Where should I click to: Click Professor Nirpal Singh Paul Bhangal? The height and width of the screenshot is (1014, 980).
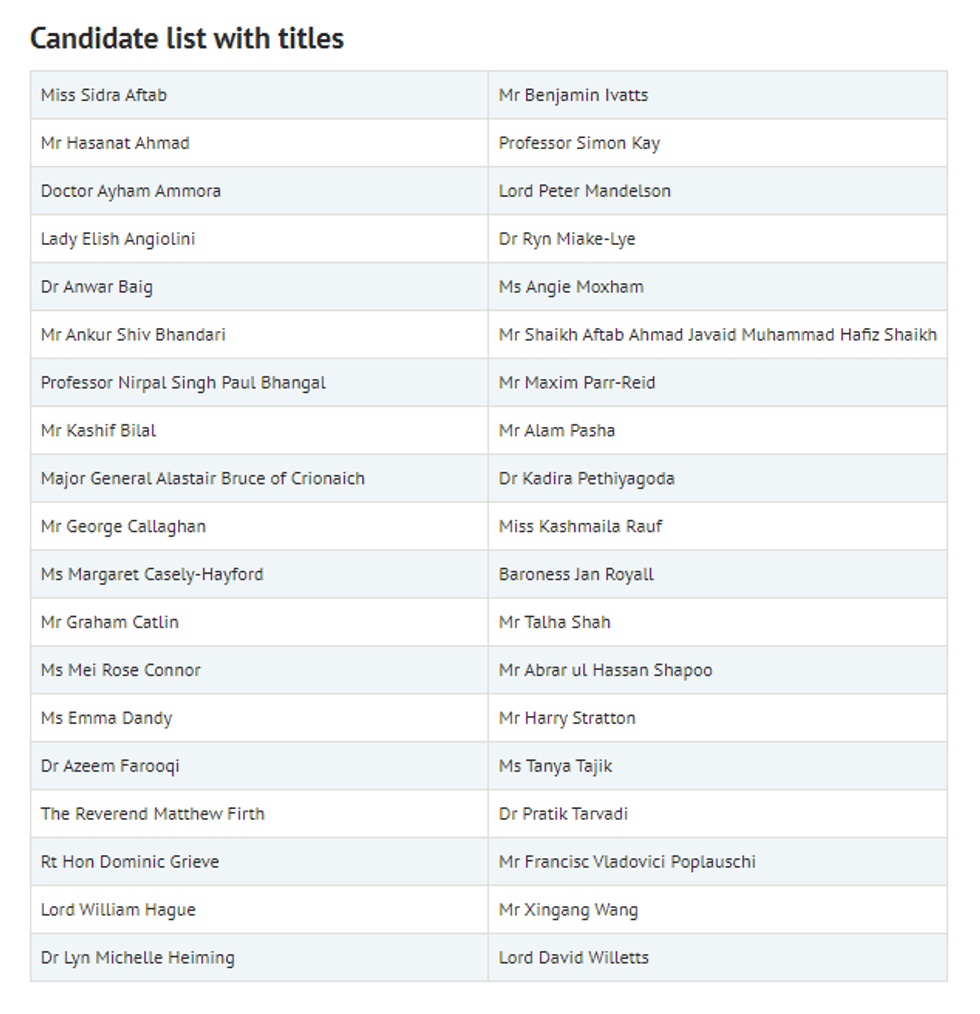(183, 383)
